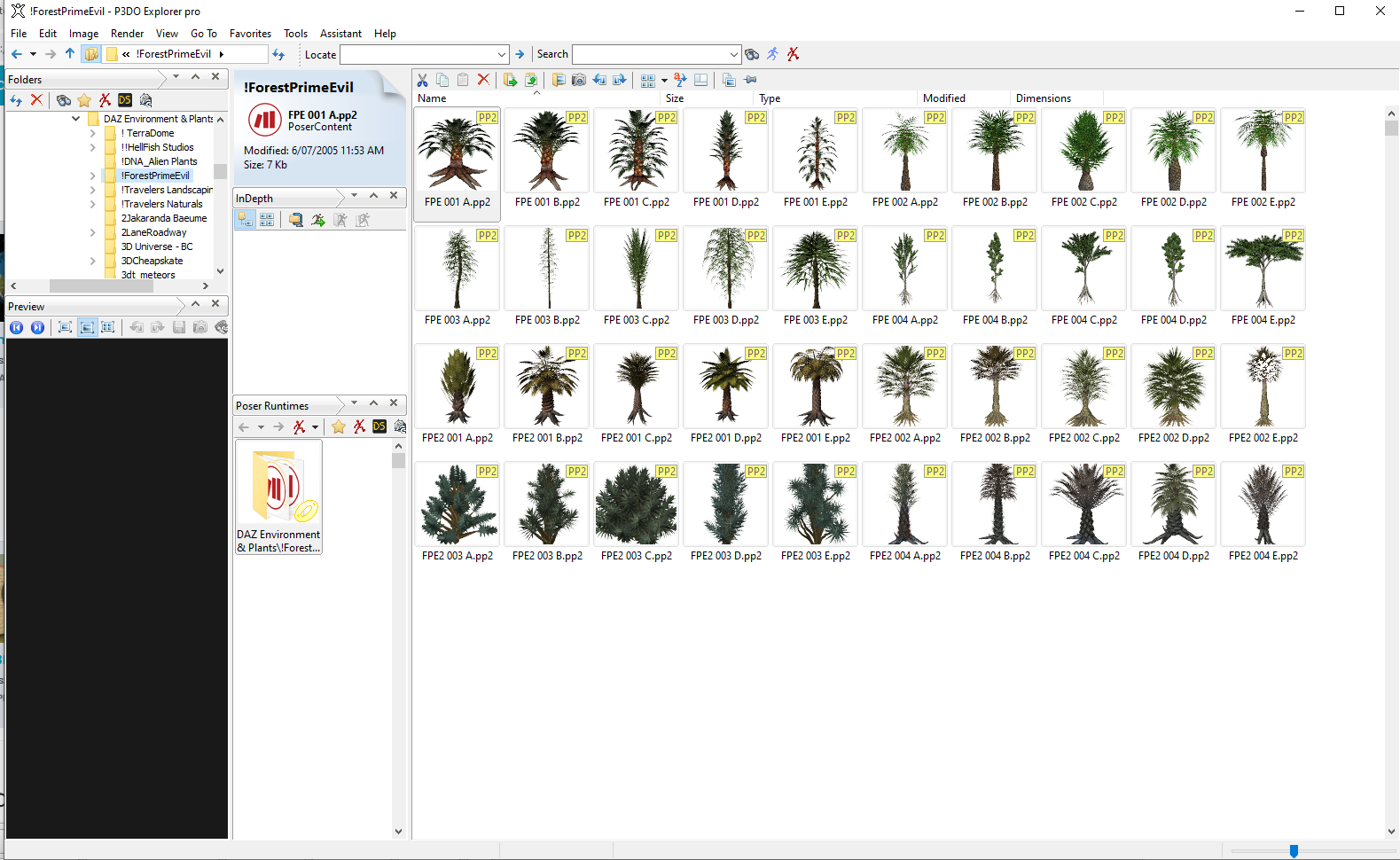Toggle the highlighted fit-image mode in Preview toolbar

87,327
